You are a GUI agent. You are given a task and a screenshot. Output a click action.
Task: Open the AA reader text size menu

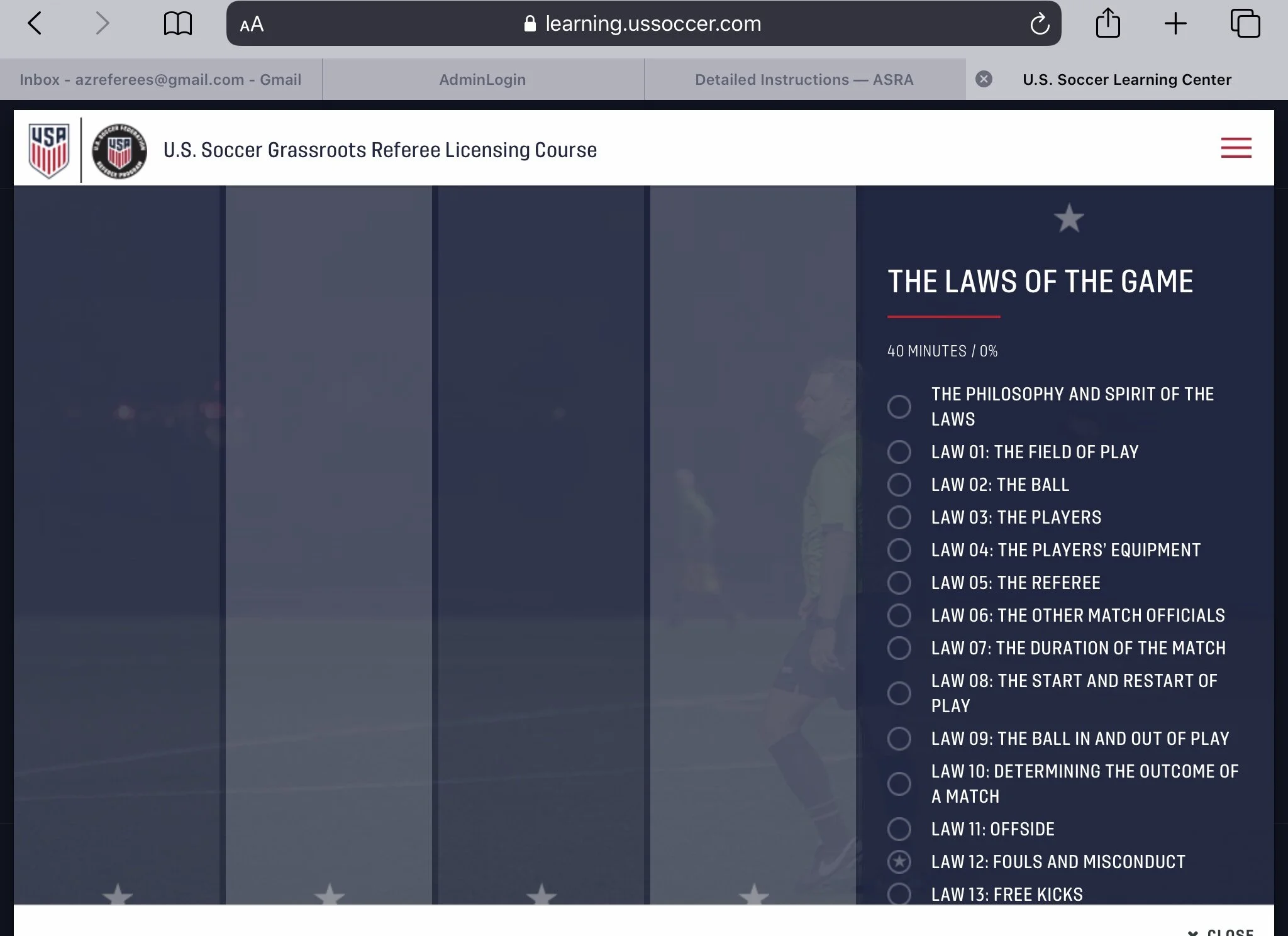click(252, 24)
